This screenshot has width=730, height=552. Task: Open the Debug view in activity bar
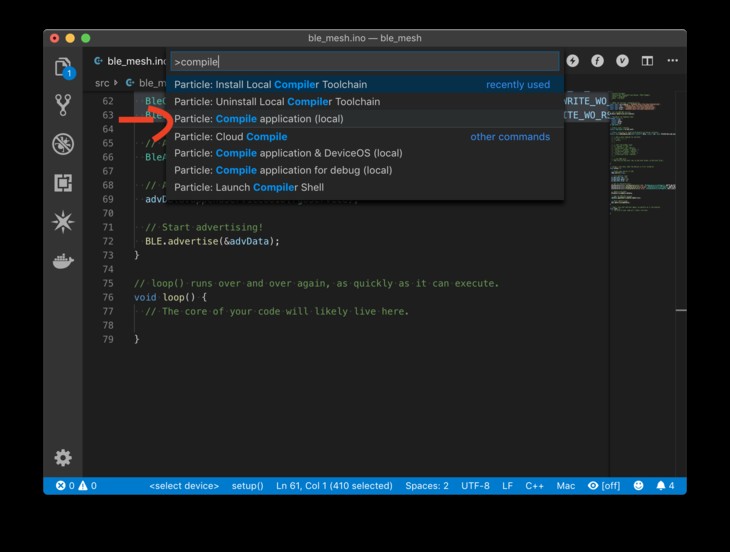pos(63,144)
